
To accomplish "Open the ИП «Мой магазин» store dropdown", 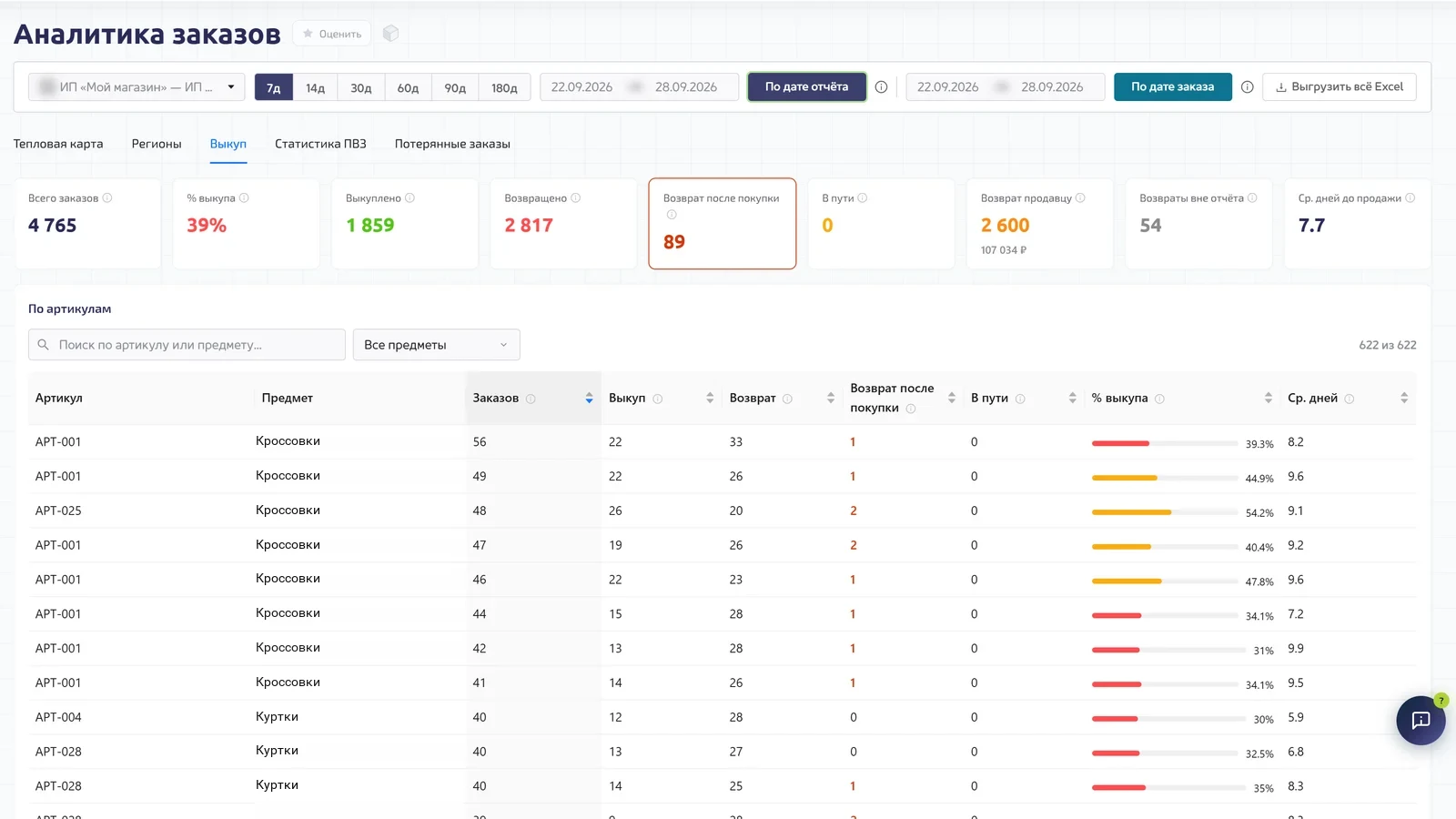I will (x=136, y=87).
